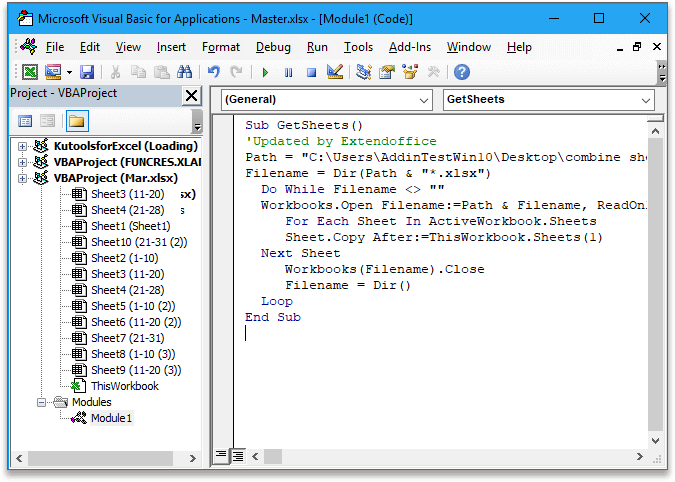Expand the VBAProject (Mar.xlsx) node
The width and height of the screenshot is (675, 482).
pos(22,178)
